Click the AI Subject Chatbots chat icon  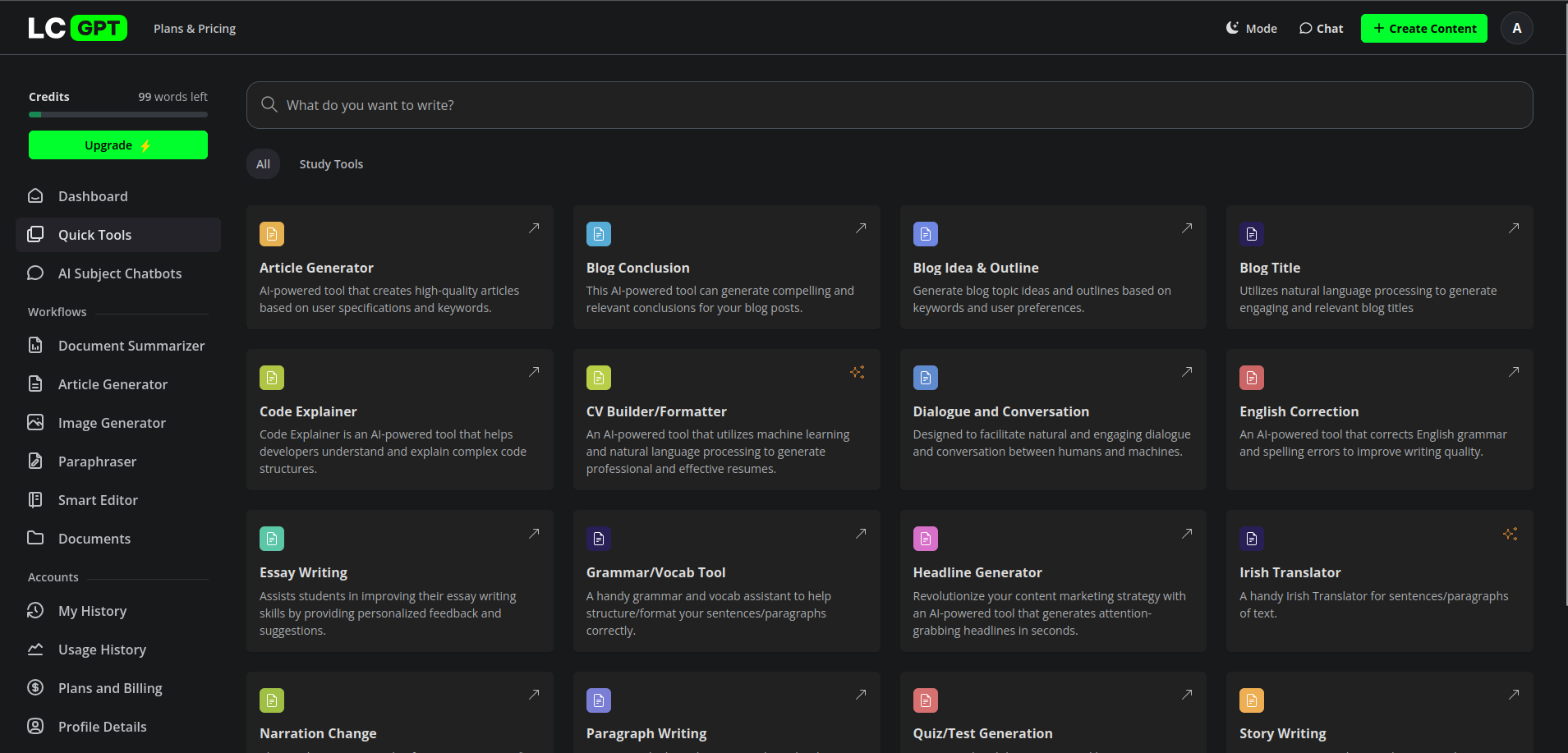[35, 273]
